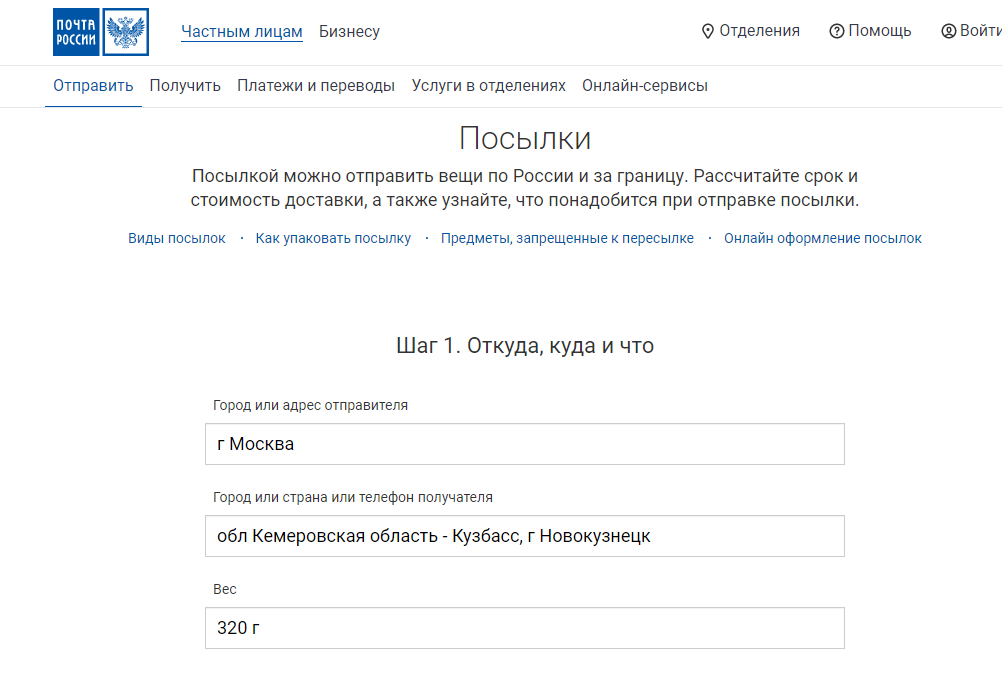Click the question mark help icon

click(x=837, y=31)
